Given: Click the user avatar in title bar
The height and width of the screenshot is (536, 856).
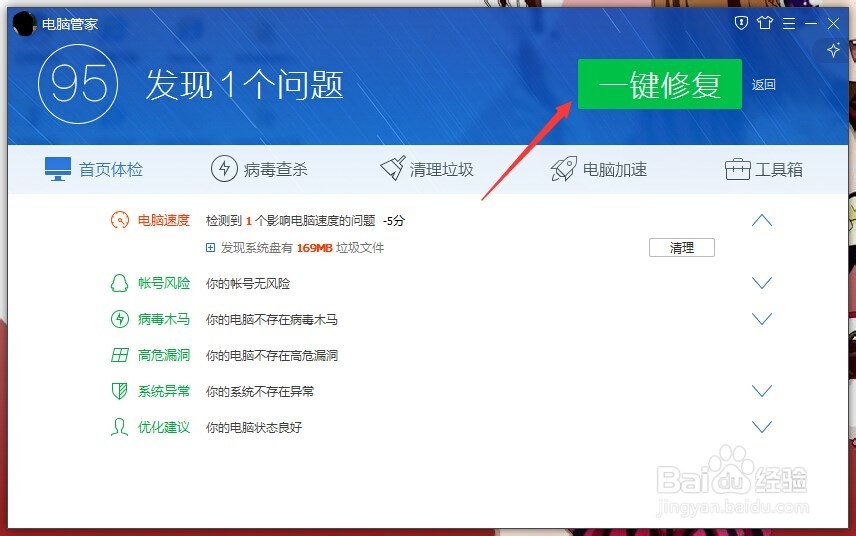Looking at the screenshot, I should [24, 23].
